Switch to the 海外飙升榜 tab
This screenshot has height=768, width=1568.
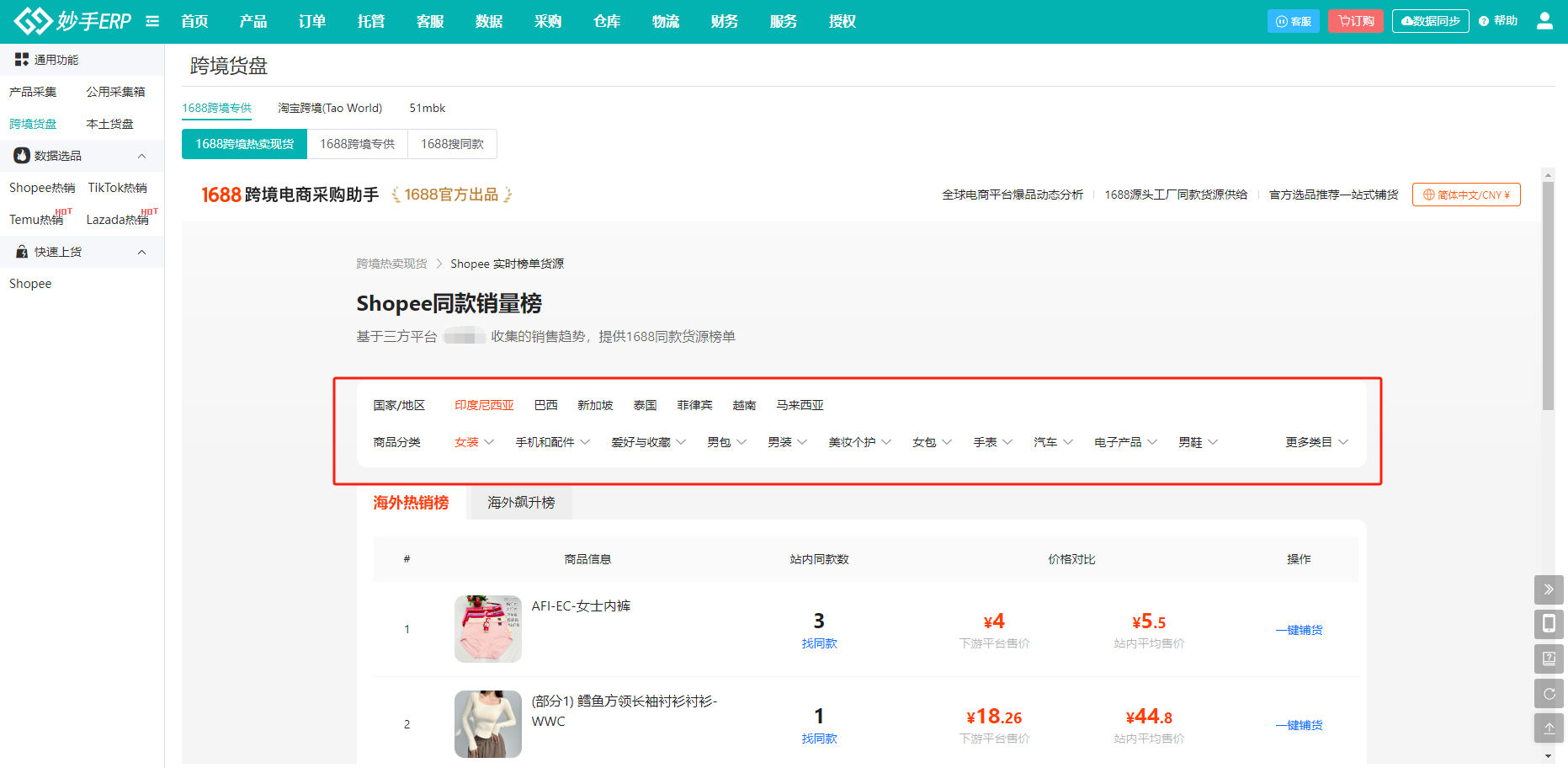click(x=521, y=503)
